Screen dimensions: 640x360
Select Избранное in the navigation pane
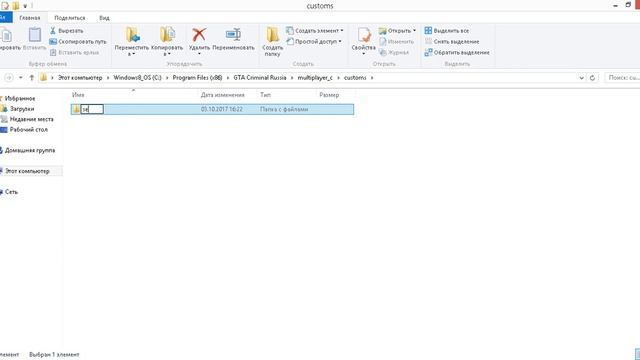click(x=20, y=98)
